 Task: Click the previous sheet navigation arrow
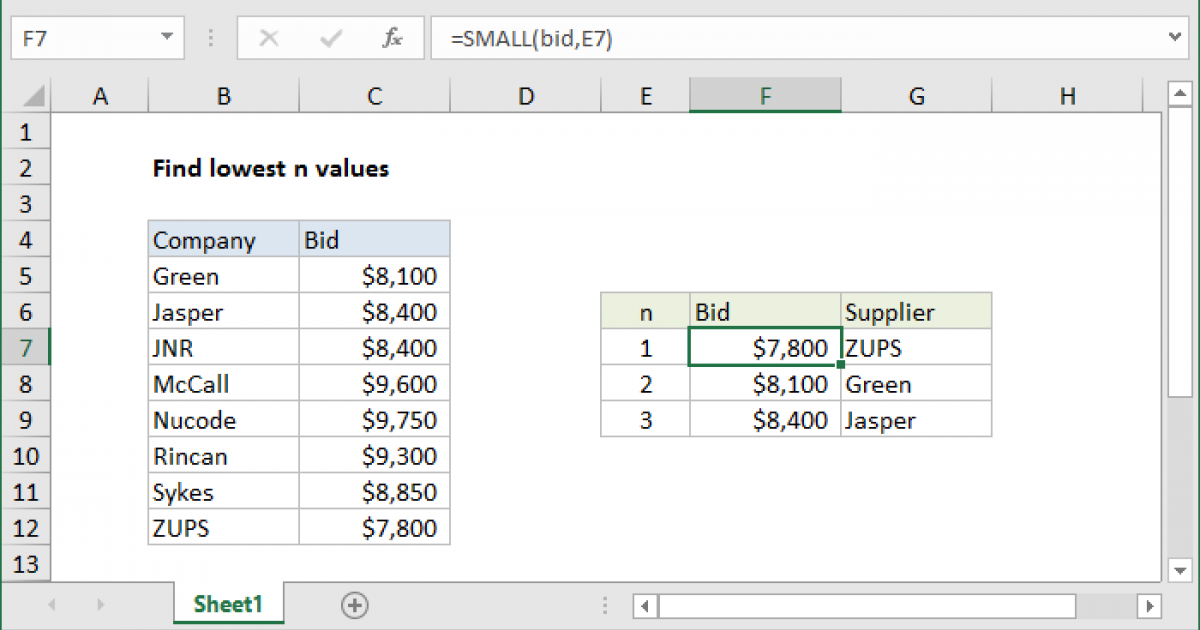pos(51,604)
